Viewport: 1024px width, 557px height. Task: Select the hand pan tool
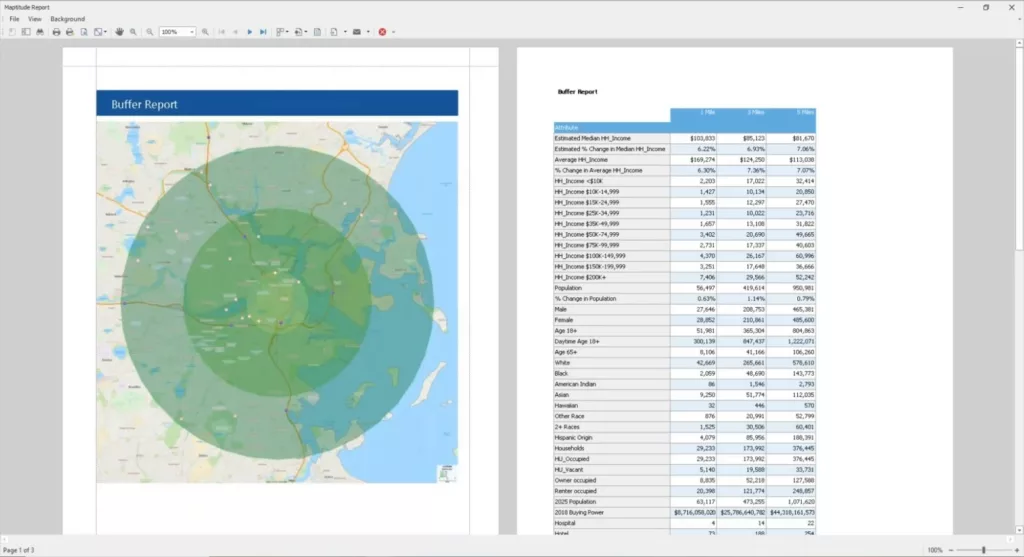click(120, 32)
